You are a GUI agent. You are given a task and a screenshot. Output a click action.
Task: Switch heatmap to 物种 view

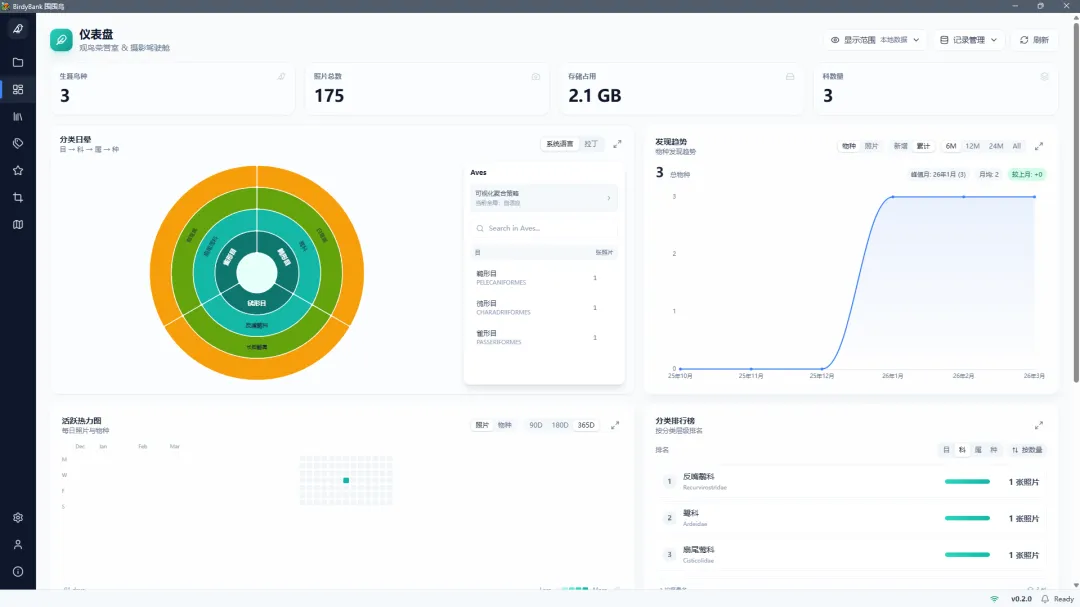[x=505, y=425]
